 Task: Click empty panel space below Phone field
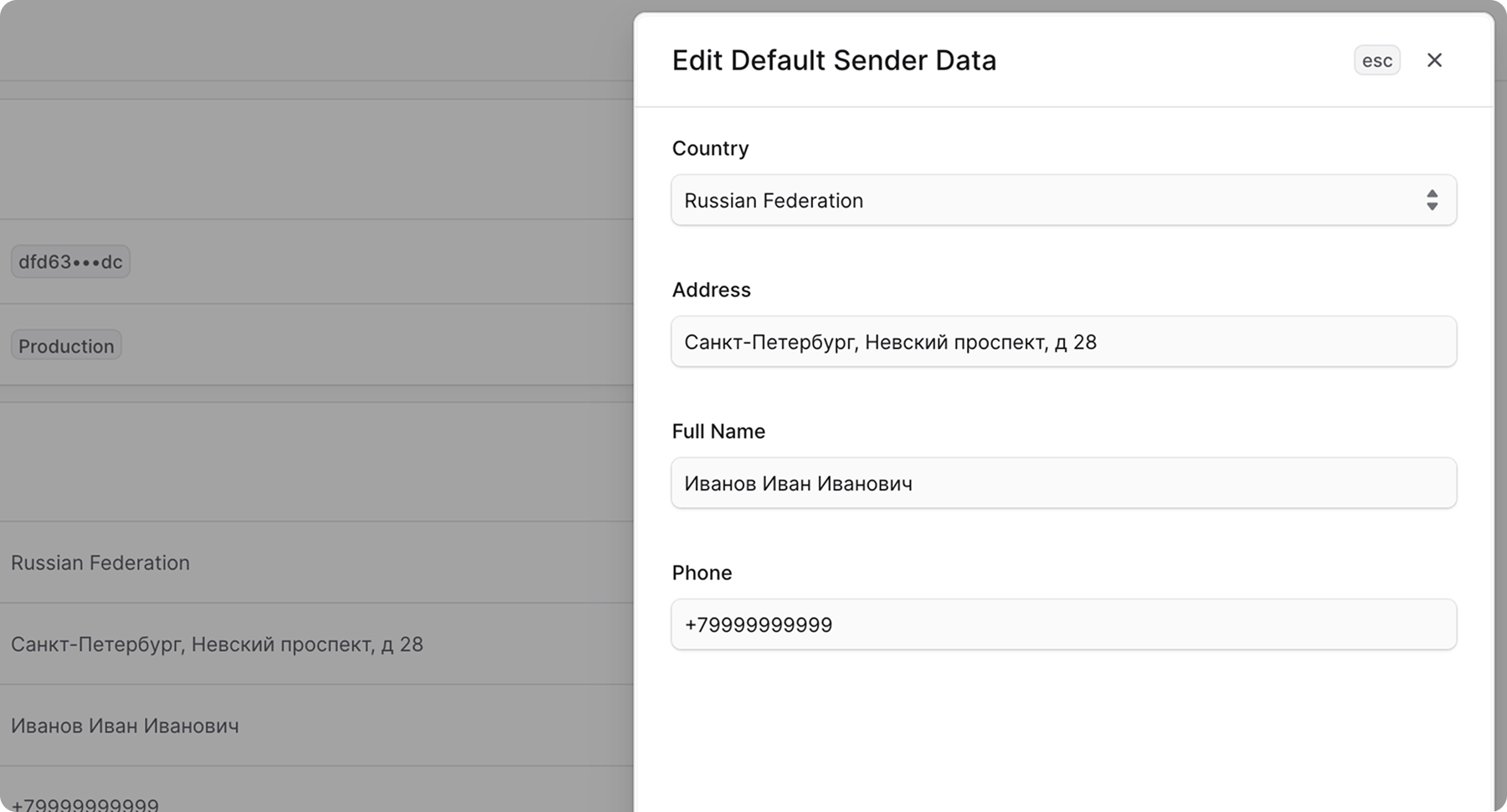[x=1063, y=737]
